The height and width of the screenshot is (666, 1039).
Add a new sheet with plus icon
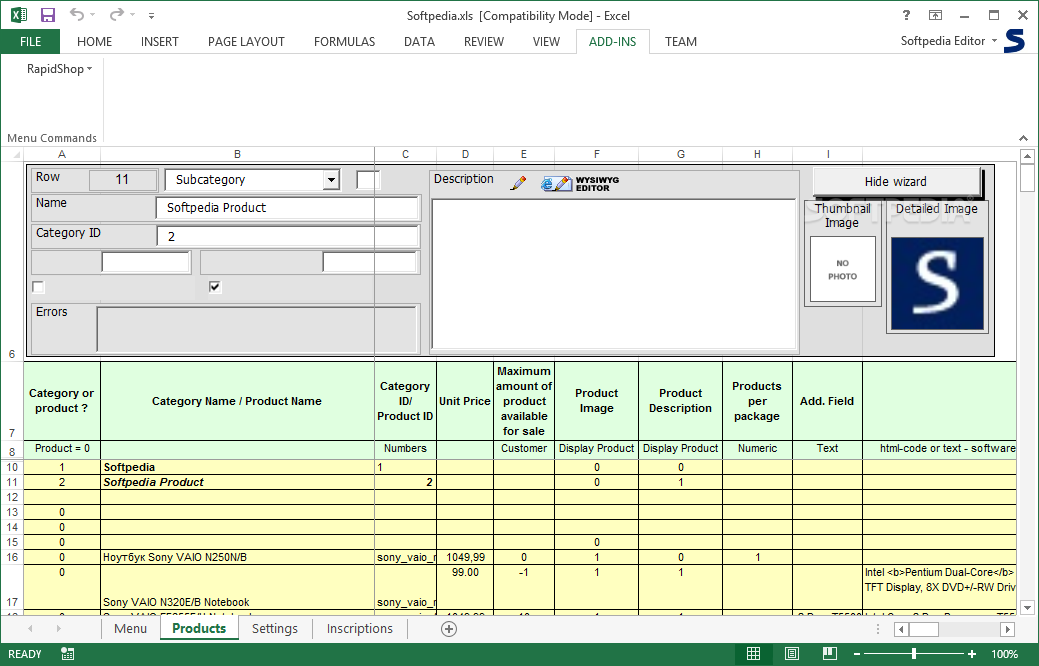[x=449, y=629]
